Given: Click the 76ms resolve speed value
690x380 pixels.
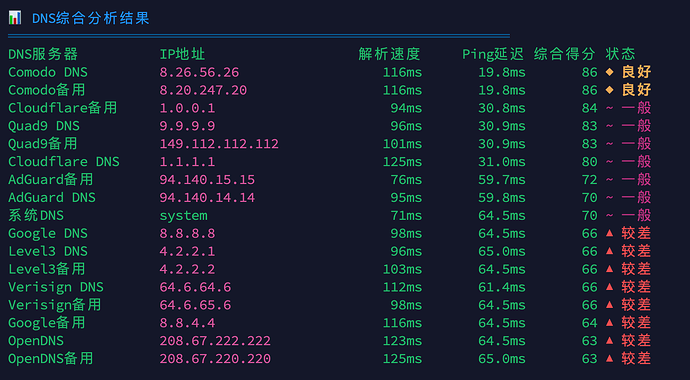Looking at the screenshot, I should (x=406, y=179).
